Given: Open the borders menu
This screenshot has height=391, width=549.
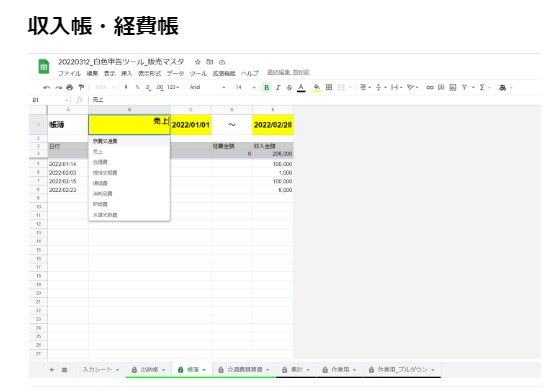Looking at the screenshot, I should (x=329, y=87).
